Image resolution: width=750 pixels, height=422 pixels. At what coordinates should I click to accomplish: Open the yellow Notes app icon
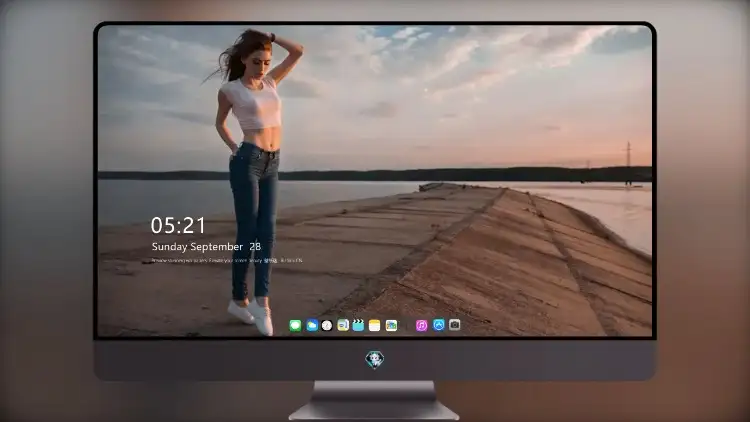coord(375,326)
